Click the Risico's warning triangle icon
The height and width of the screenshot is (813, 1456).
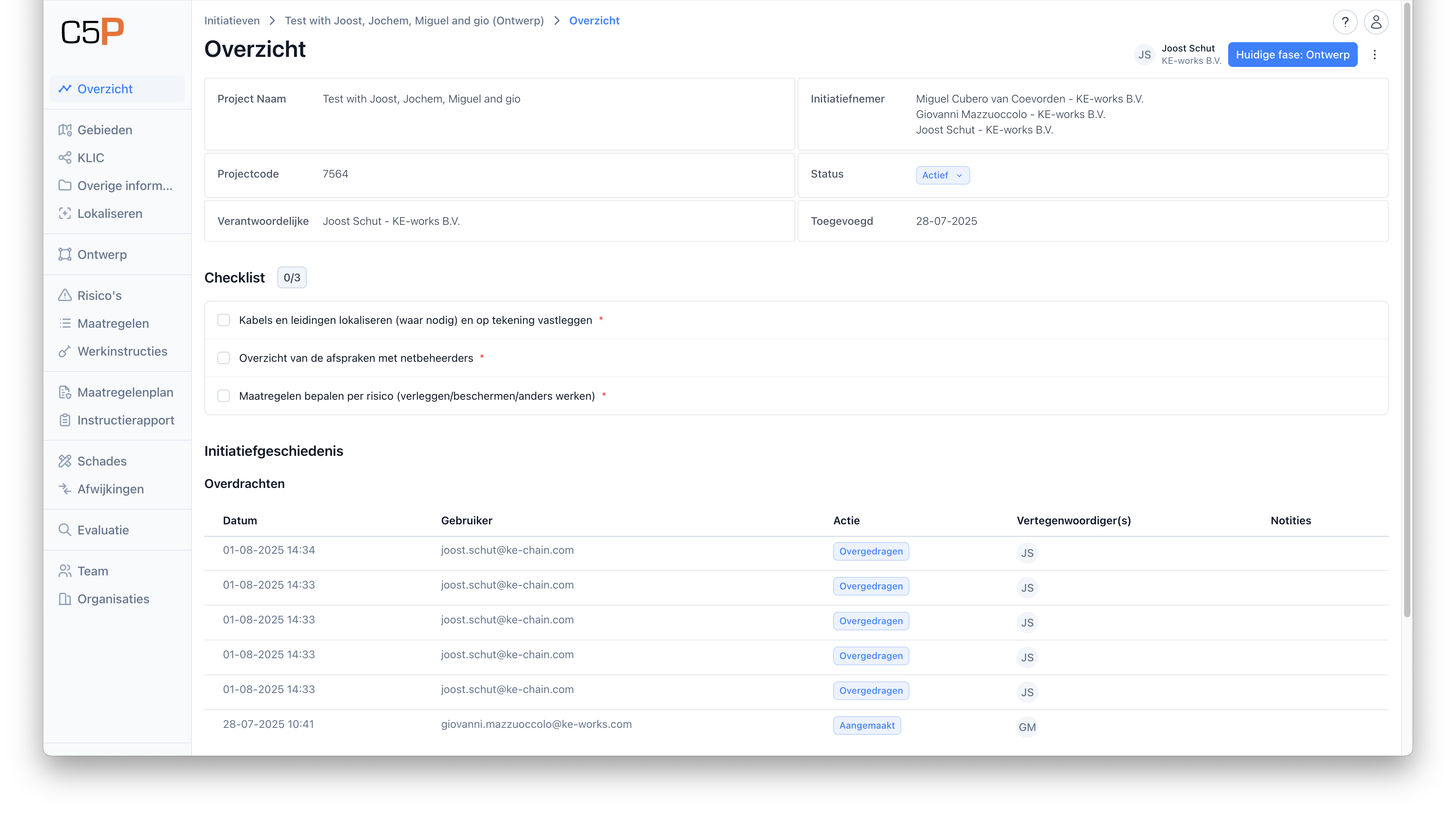(65, 295)
